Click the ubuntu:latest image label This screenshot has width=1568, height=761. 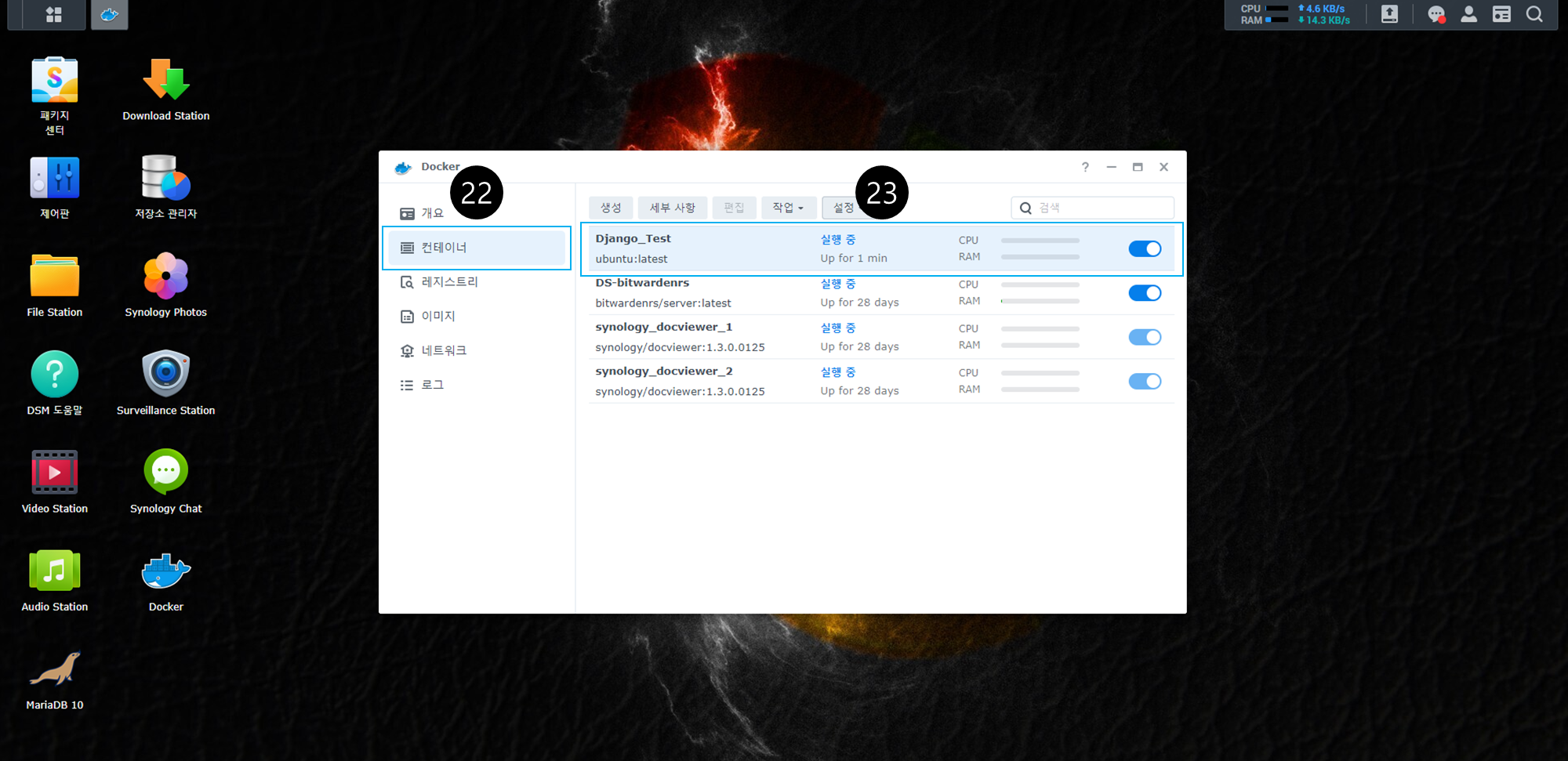click(631, 259)
